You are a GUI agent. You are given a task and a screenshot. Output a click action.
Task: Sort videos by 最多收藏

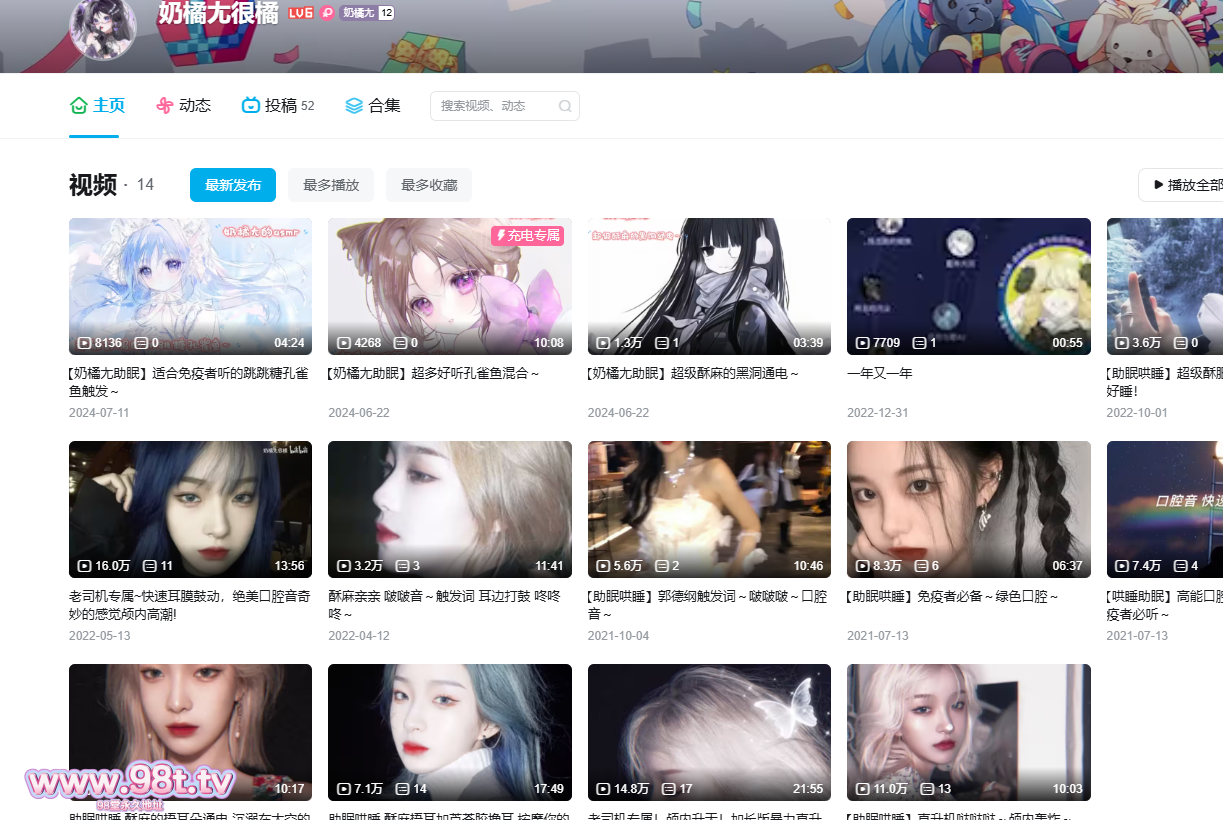point(429,185)
